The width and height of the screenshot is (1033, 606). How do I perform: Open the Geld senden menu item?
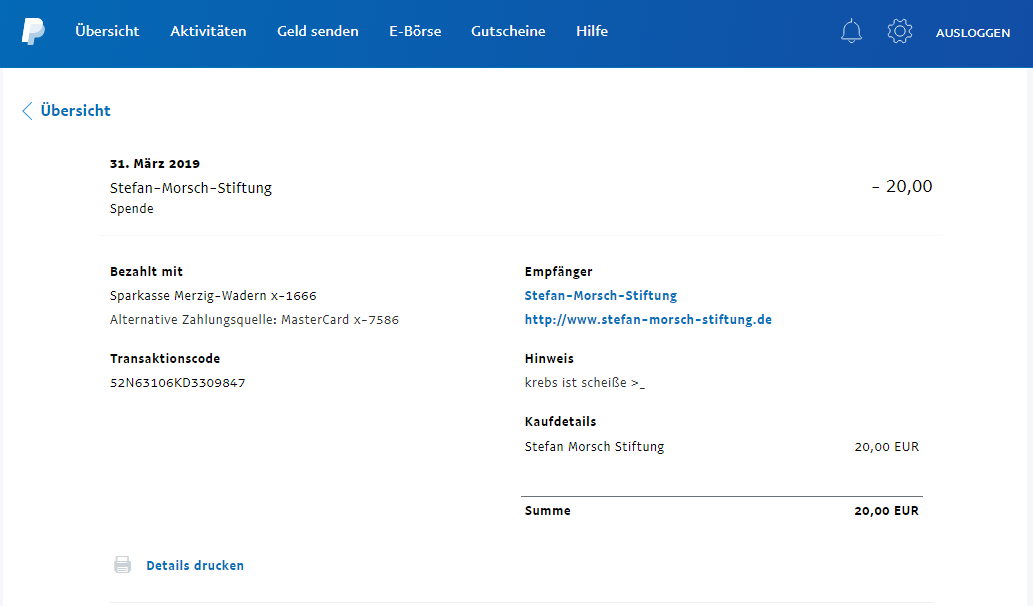point(318,31)
